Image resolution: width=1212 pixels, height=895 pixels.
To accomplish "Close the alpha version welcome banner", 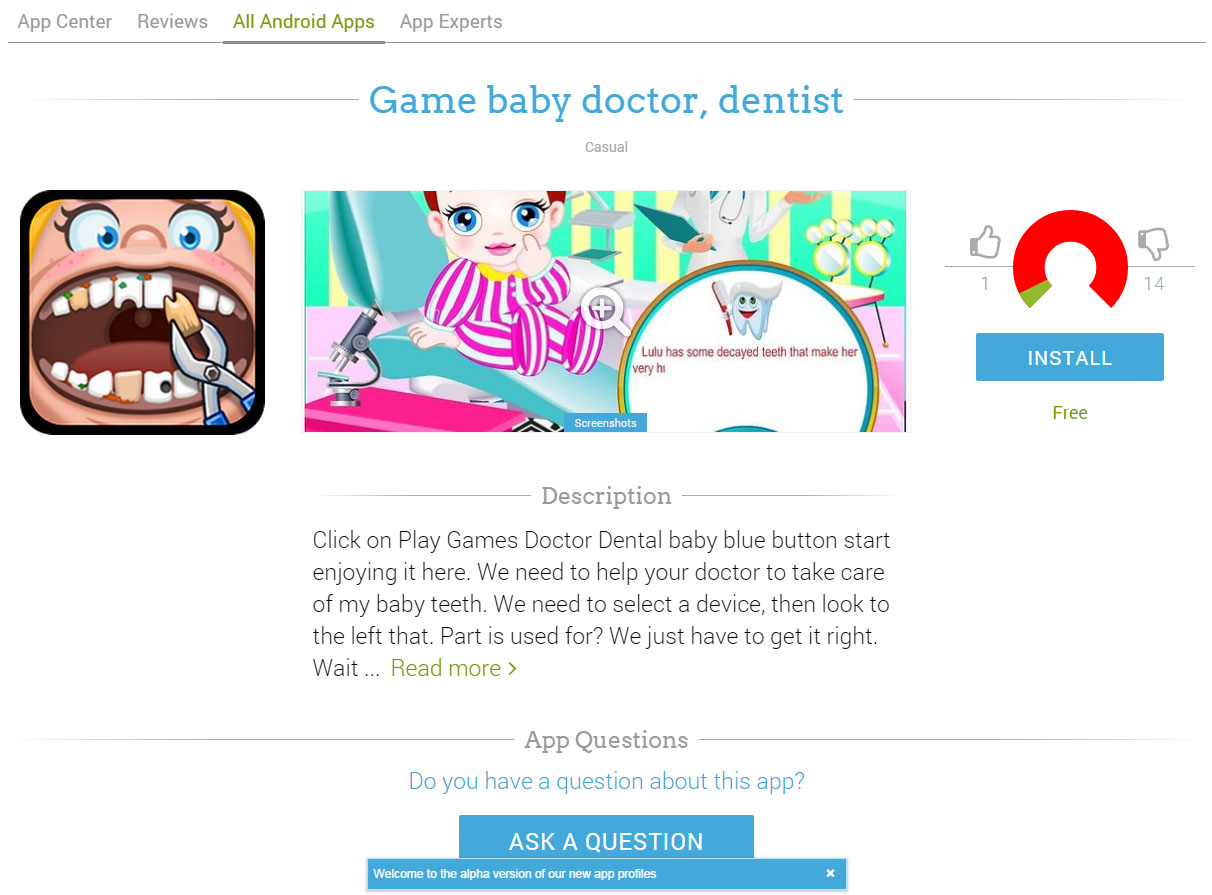I will (x=830, y=873).
